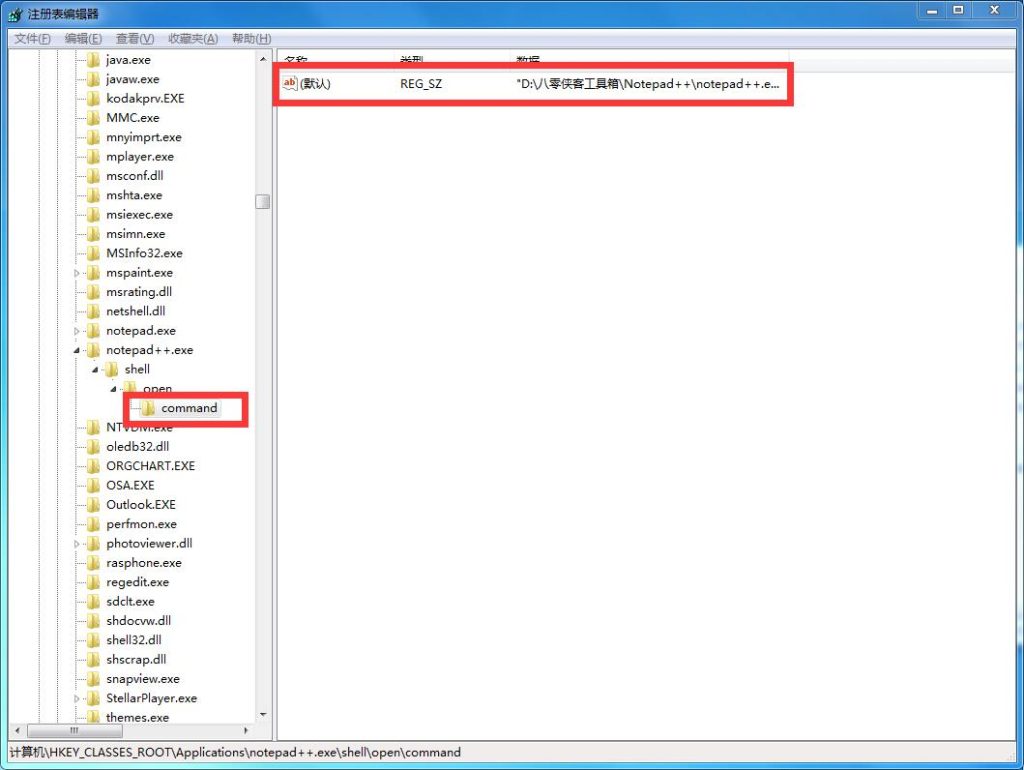The width and height of the screenshot is (1024, 770).
Task: Click the msiexec.exe folder icon
Action: click(x=93, y=214)
